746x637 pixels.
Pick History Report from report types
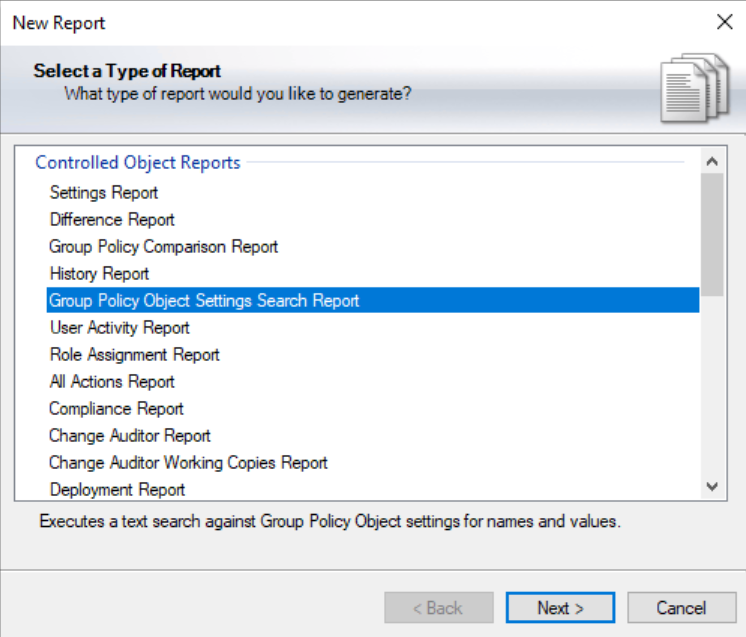tap(99, 274)
